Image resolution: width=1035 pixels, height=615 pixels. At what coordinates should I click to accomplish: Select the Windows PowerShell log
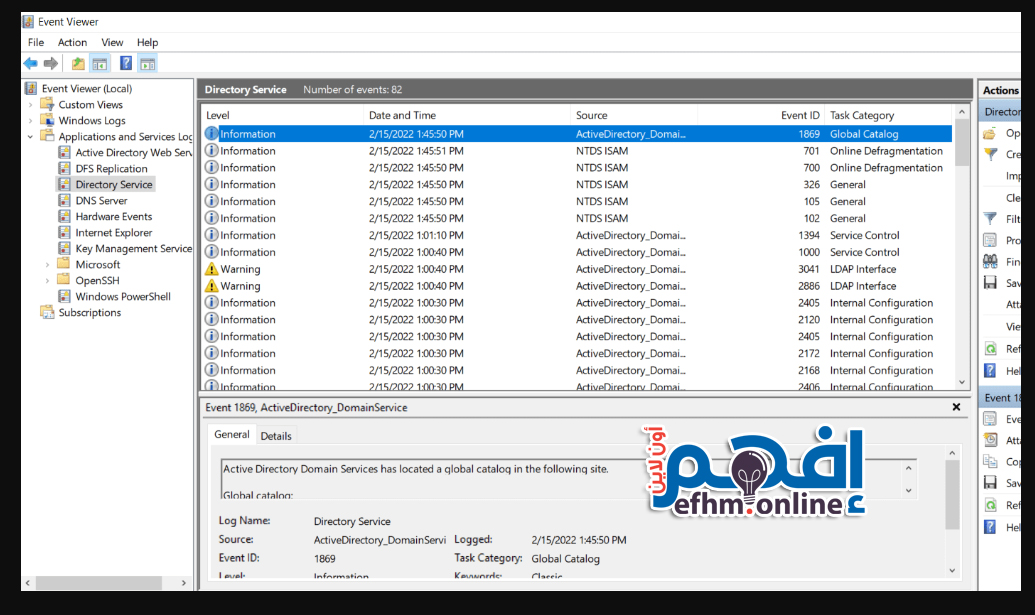pyautogui.click(x=122, y=297)
